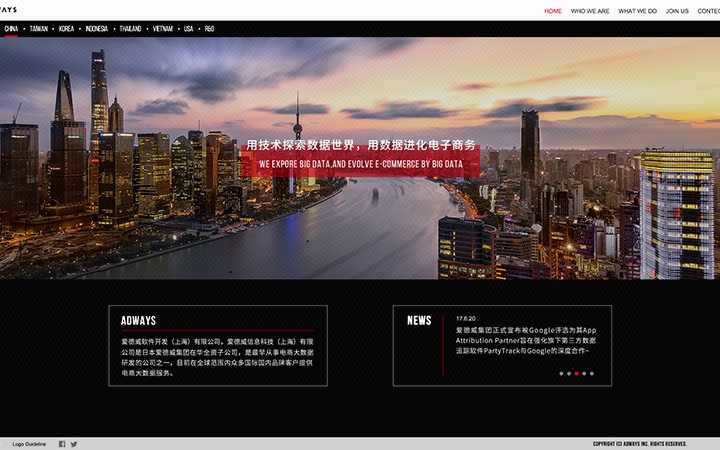Switch to the VIETNAM region
This screenshot has height=450, width=720.
pos(163,28)
